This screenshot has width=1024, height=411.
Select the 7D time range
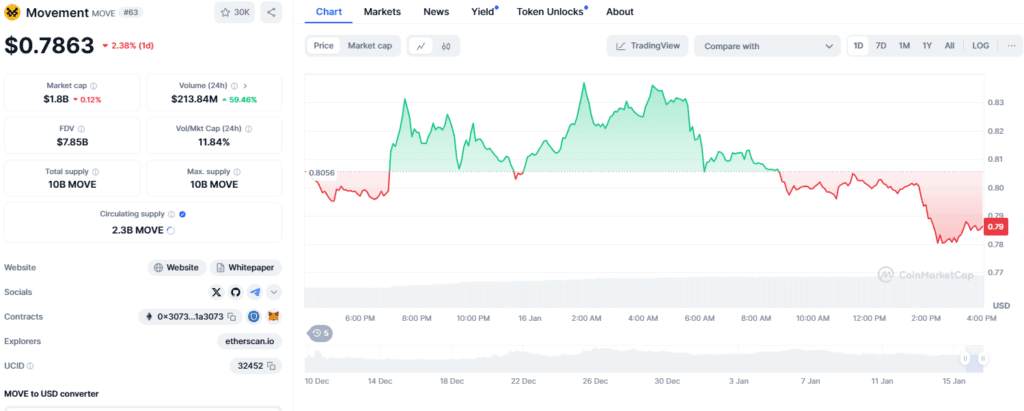(x=881, y=46)
